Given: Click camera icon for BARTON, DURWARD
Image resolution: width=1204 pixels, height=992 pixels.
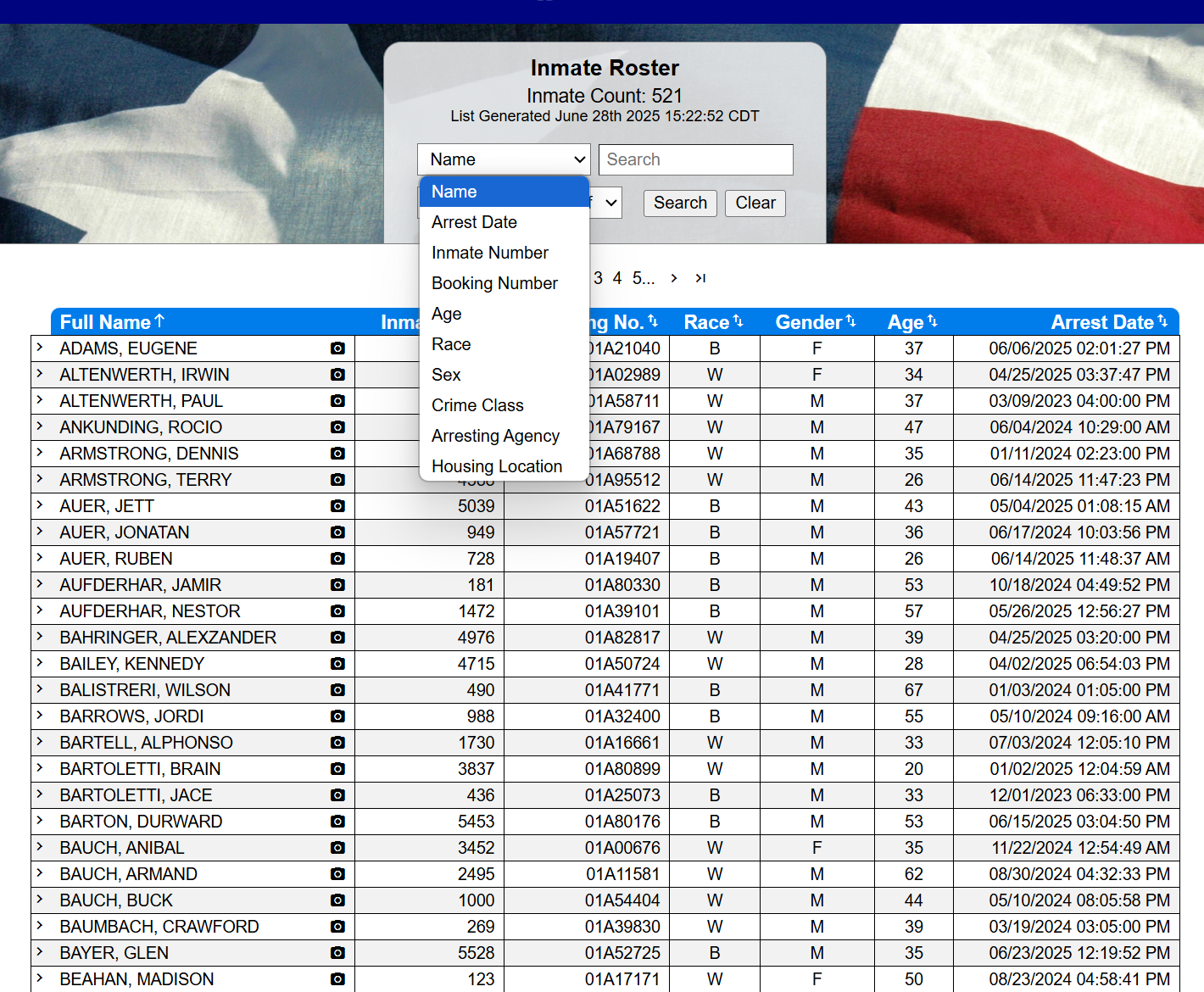Looking at the screenshot, I should [337, 822].
